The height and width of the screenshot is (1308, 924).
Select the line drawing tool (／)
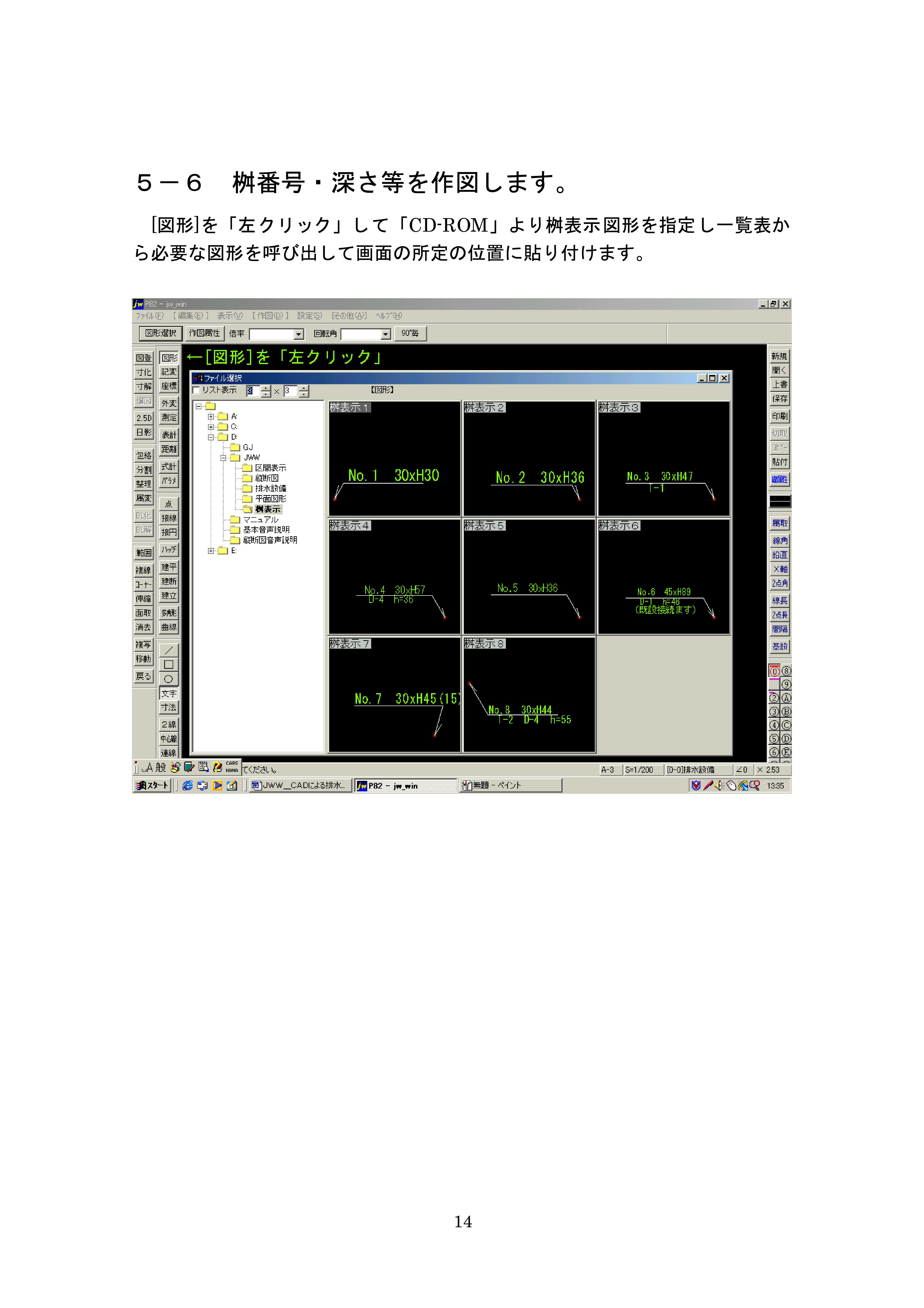coord(169,650)
